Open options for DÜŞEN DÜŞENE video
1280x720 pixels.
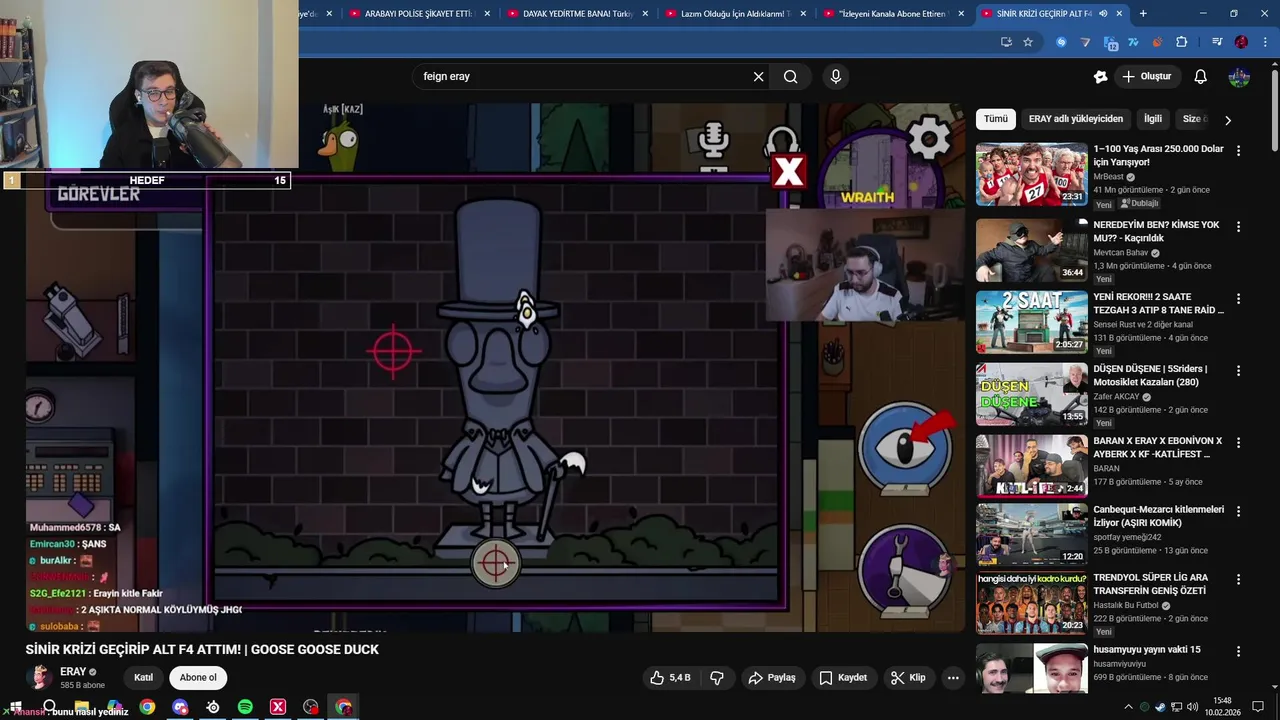(1238, 371)
